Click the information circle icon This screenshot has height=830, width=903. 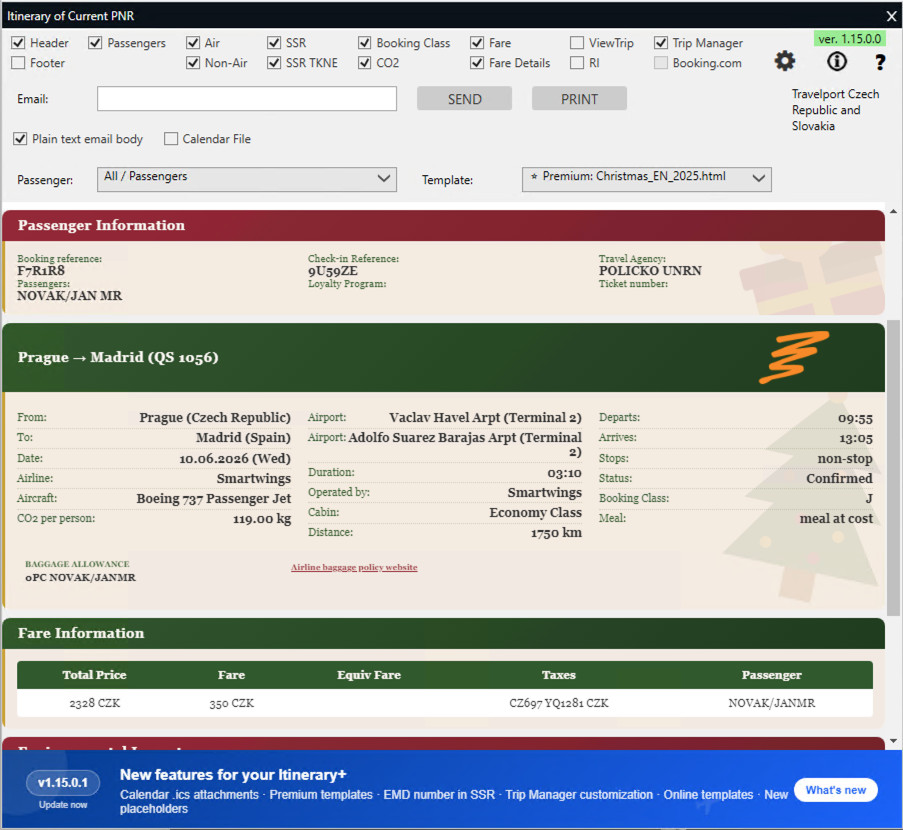tap(836, 62)
